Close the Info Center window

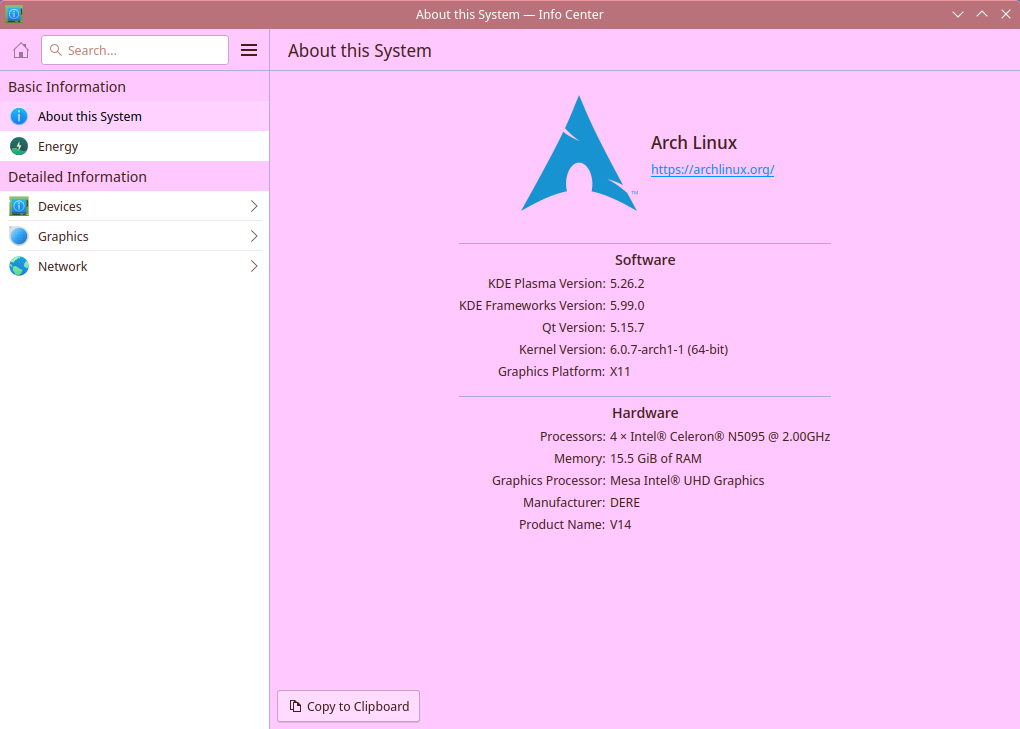[1006, 14]
